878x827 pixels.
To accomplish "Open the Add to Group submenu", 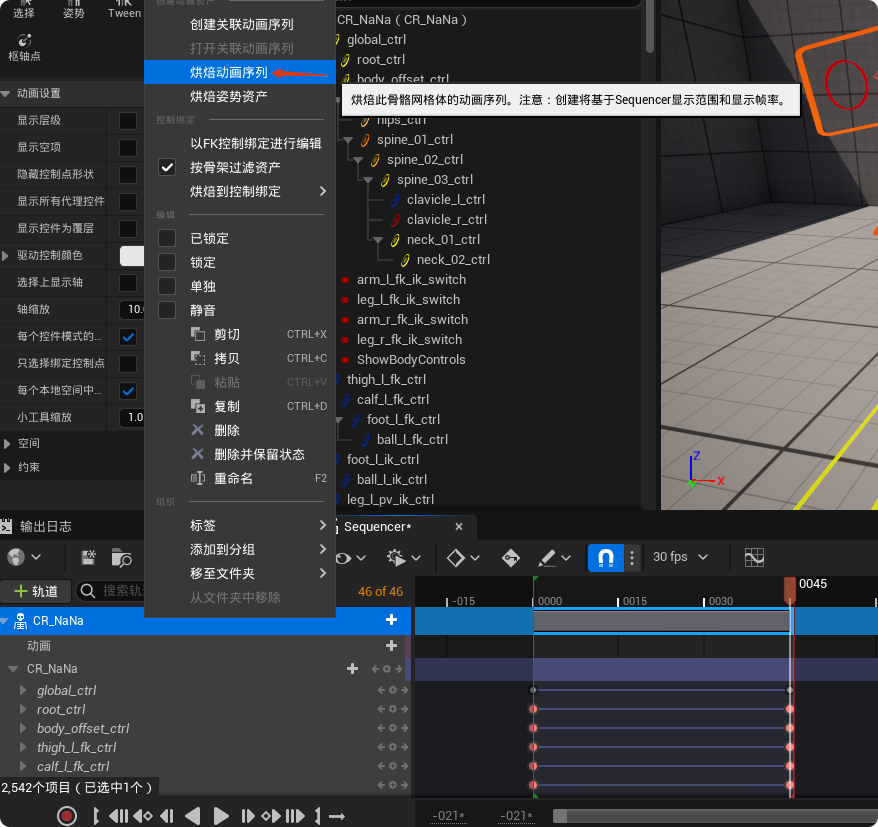I will click(240, 549).
